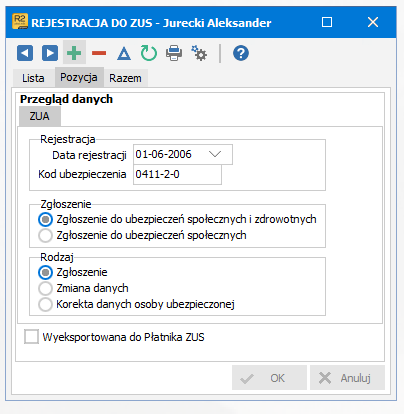Viewport: 404px width, 414px height.
Task: Go to previous record arrow icon
Action: click(25, 53)
